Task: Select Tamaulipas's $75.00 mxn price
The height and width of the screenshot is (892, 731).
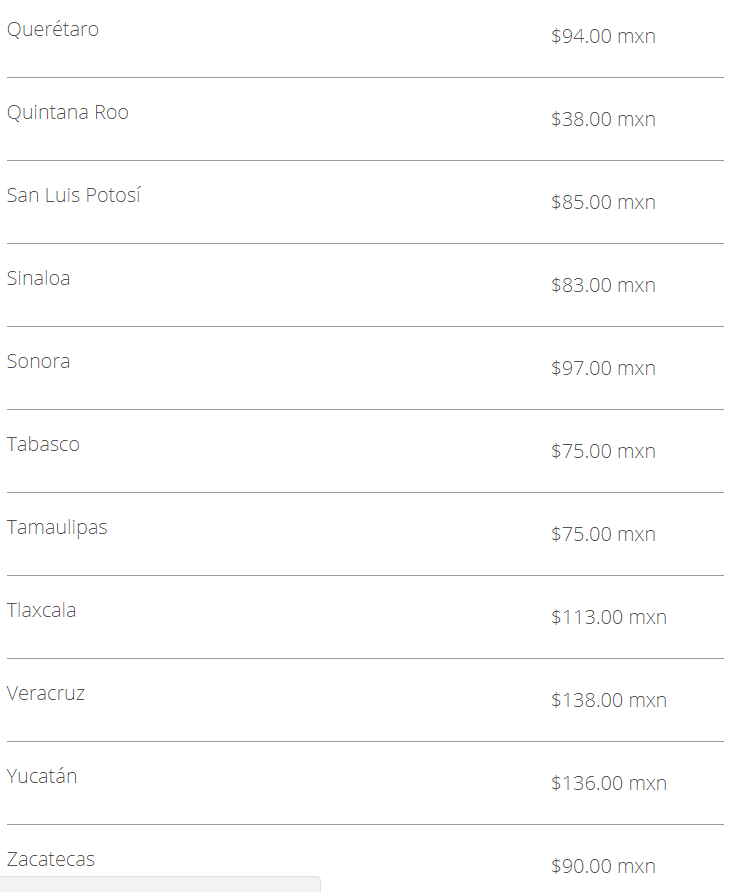Action: point(603,535)
